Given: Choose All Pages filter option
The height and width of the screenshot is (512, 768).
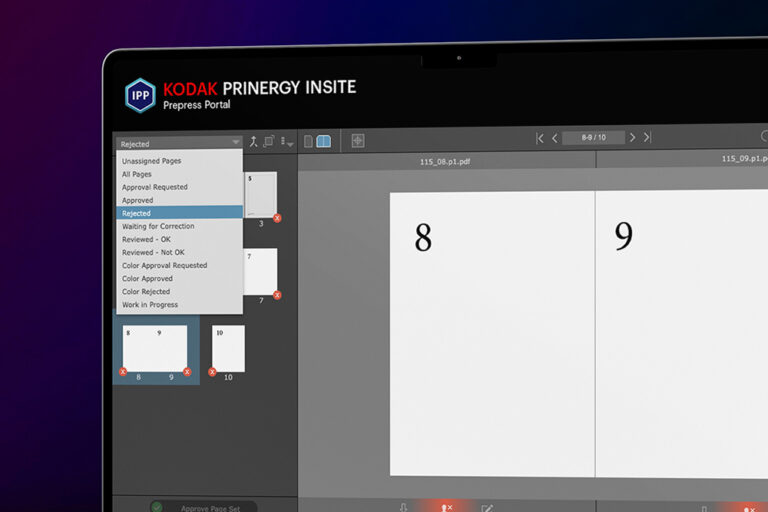Looking at the screenshot, I should [x=137, y=174].
